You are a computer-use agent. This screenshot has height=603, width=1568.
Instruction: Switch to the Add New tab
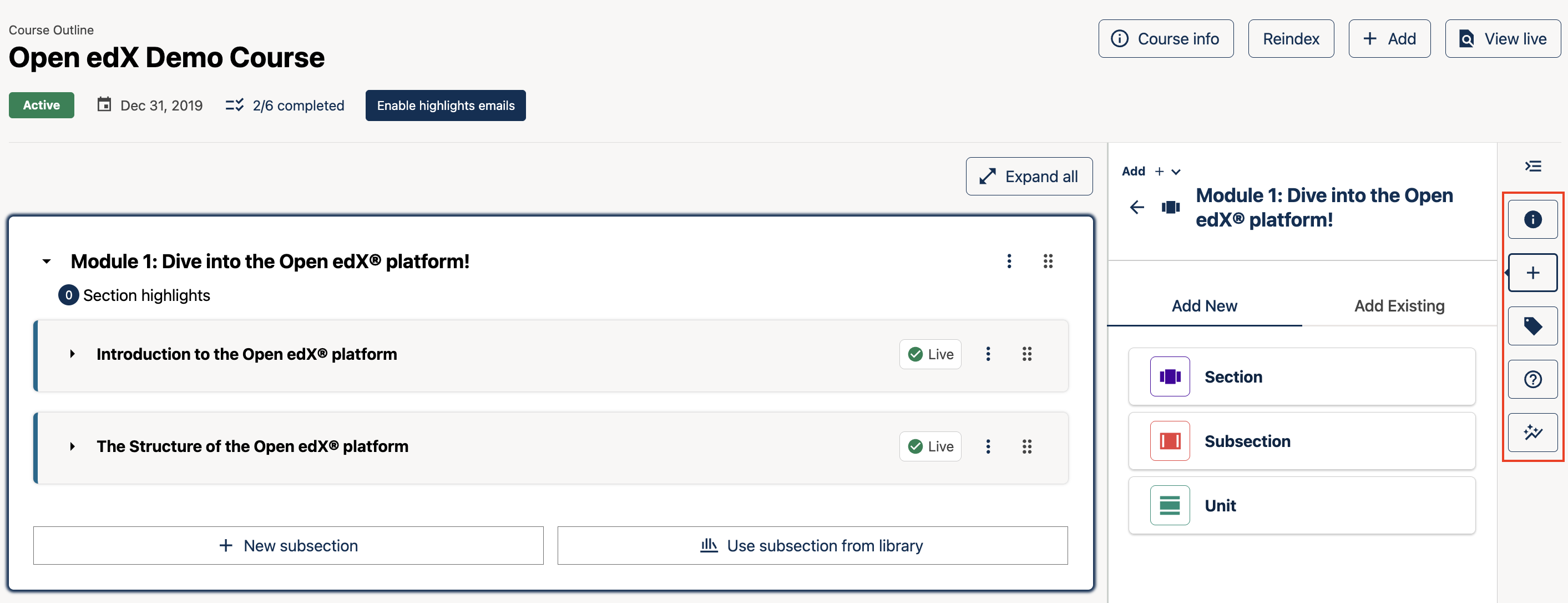(x=1204, y=306)
